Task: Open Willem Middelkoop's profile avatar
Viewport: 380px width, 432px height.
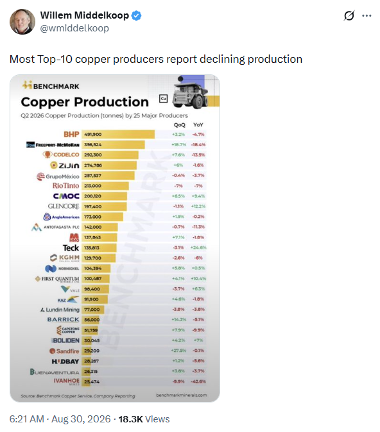Action: (x=22, y=22)
